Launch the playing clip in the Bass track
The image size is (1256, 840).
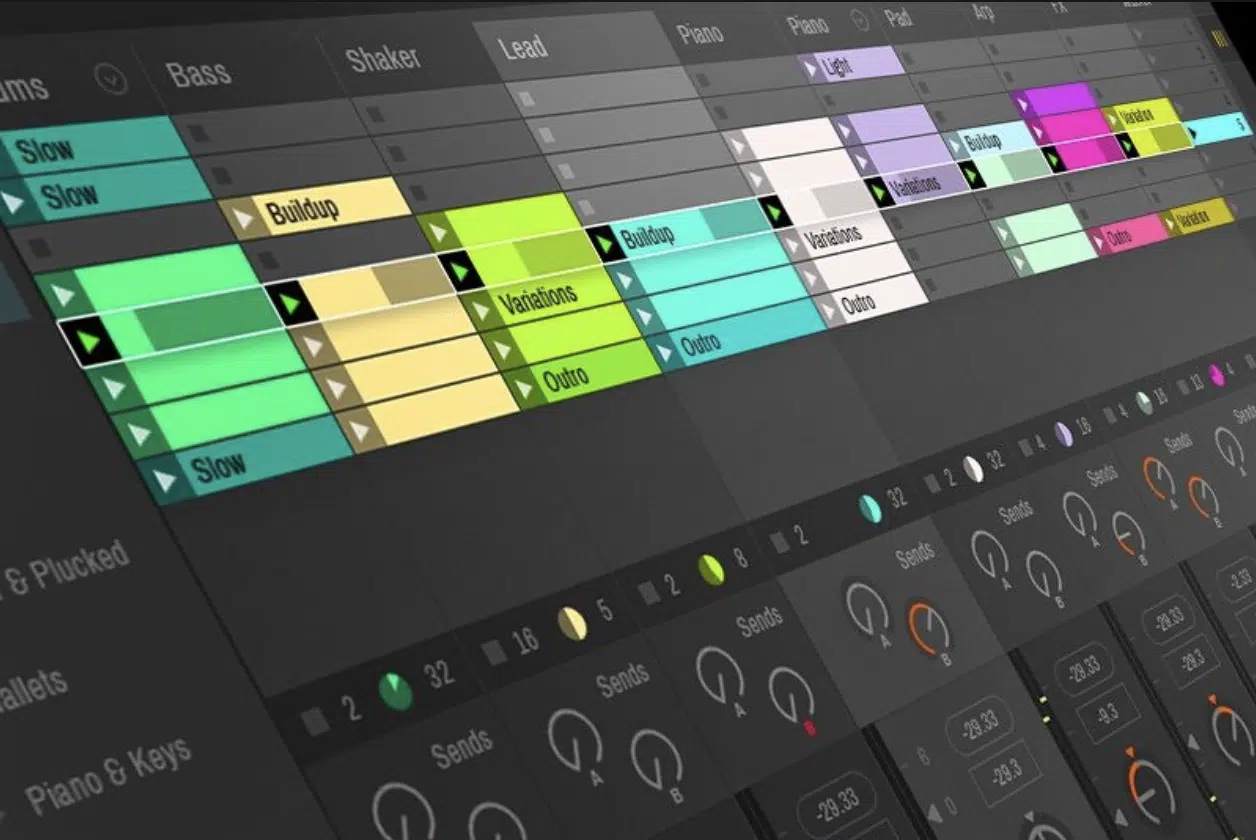pos(290,304)
